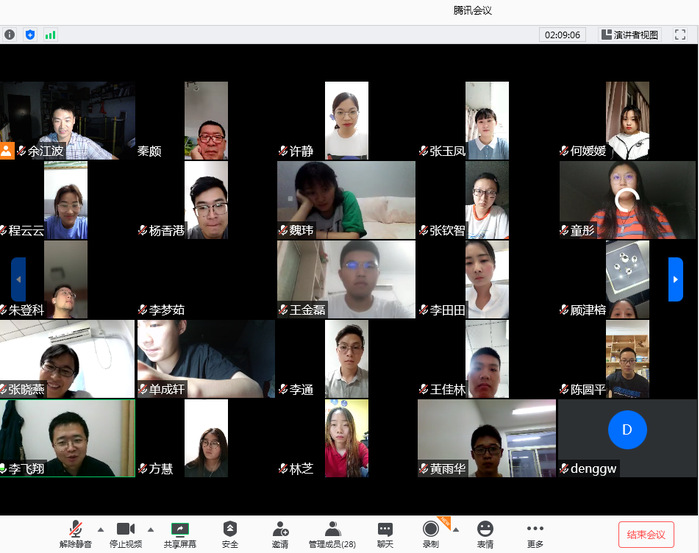Enter full screen mode via top-right icon
Viewport: 699px width, 553px height.
(x=679, y=34)
